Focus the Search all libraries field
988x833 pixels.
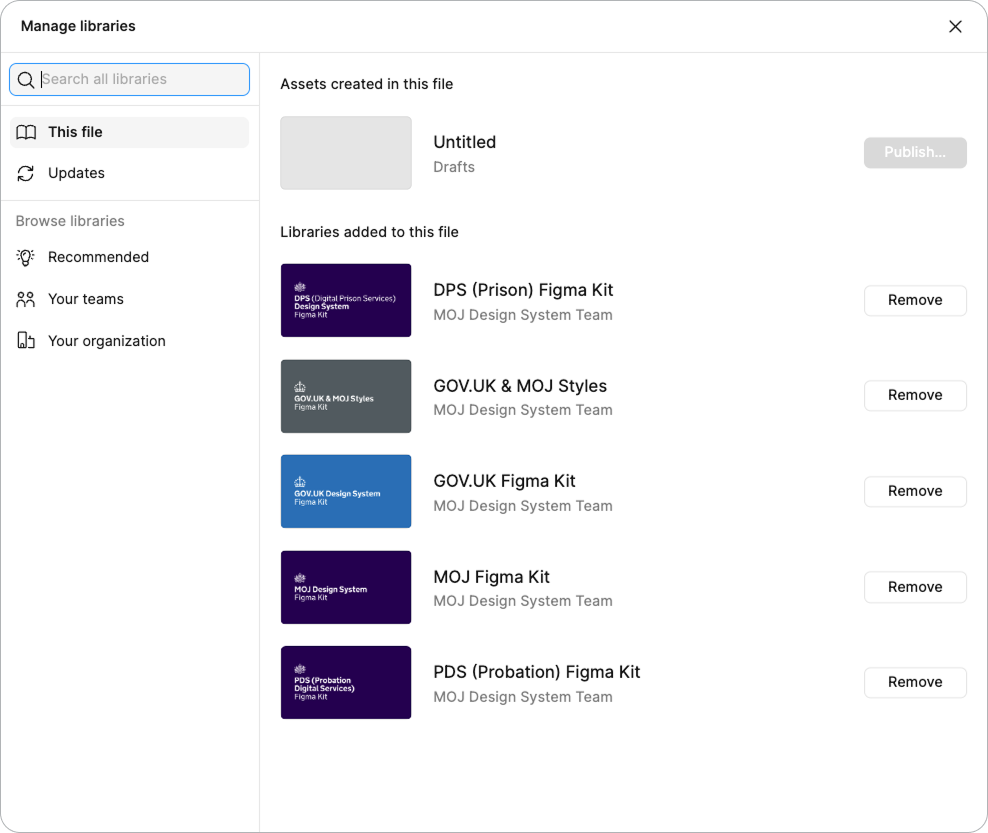pos(130,79)
